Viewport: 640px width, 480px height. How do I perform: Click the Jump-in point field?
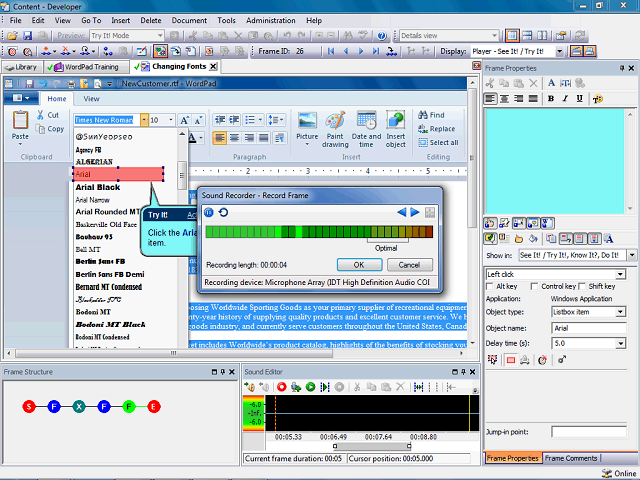point(589,432)
